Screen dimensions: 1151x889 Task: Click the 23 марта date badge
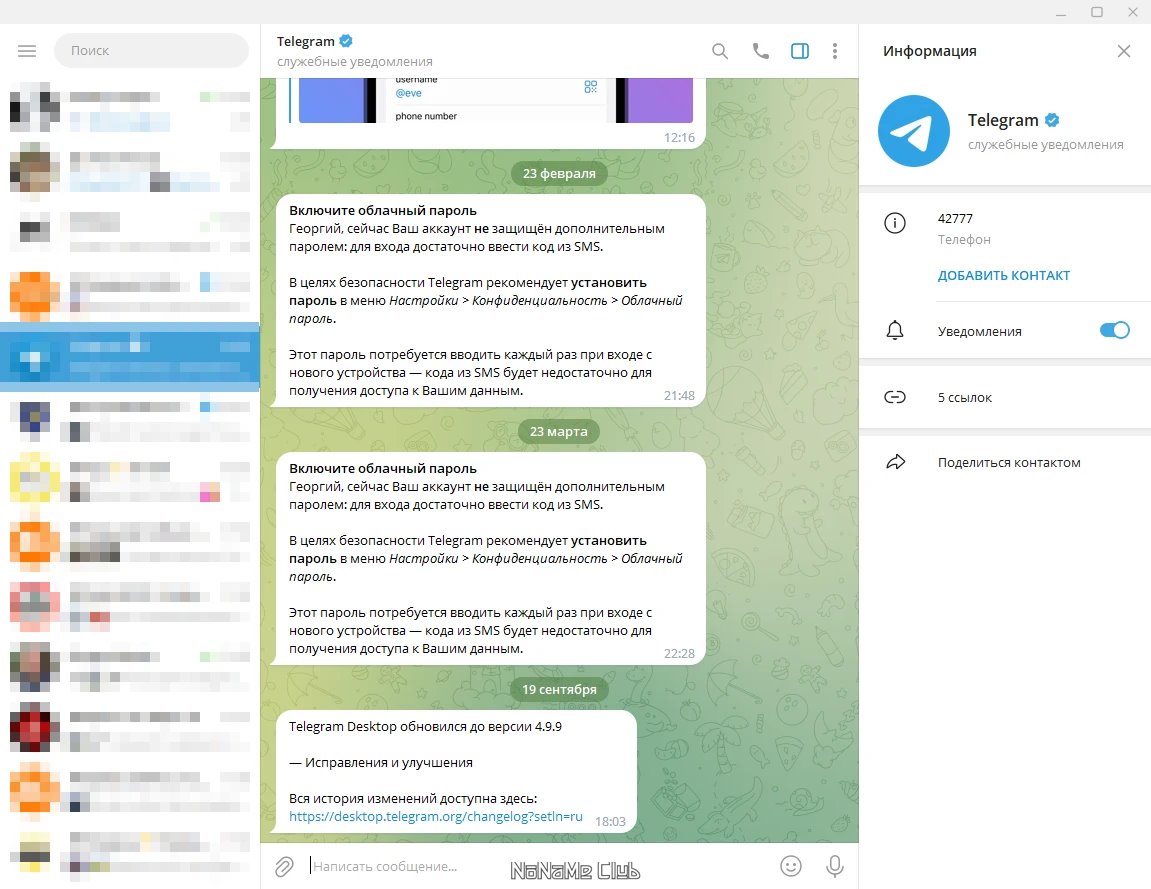pyautogui.click(x=559, y=431)
